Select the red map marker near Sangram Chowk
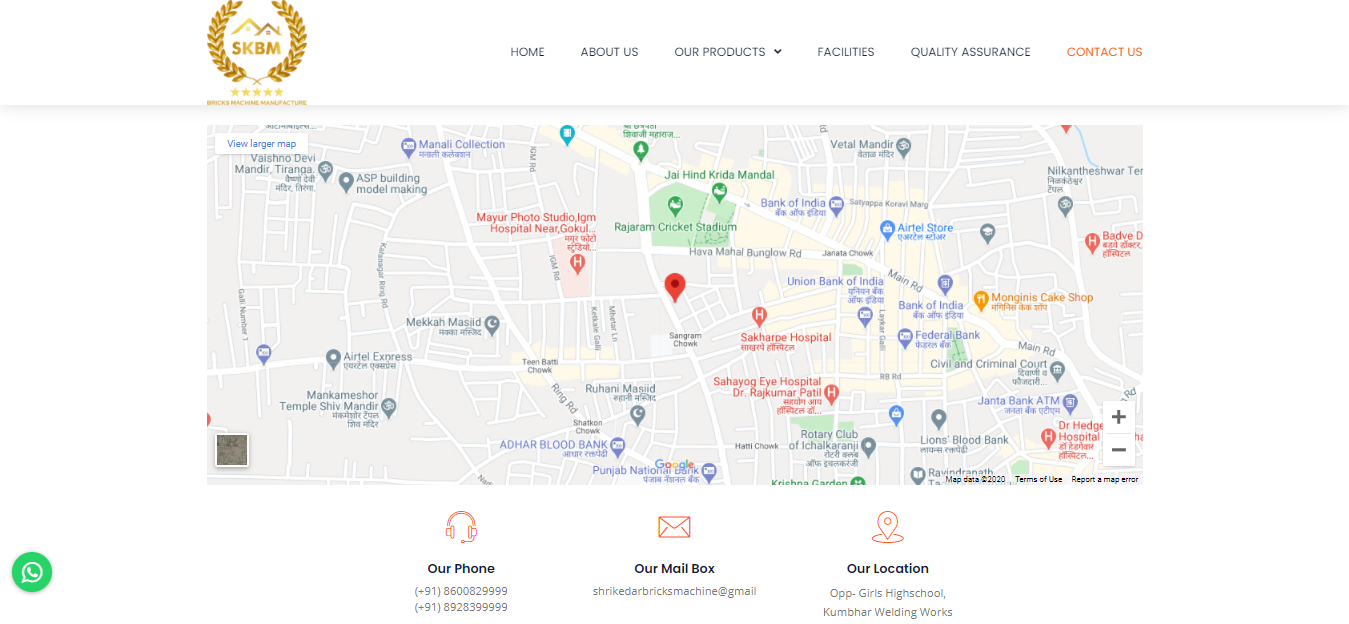Viewport: 1349px width, 624px height. (675, 287)
